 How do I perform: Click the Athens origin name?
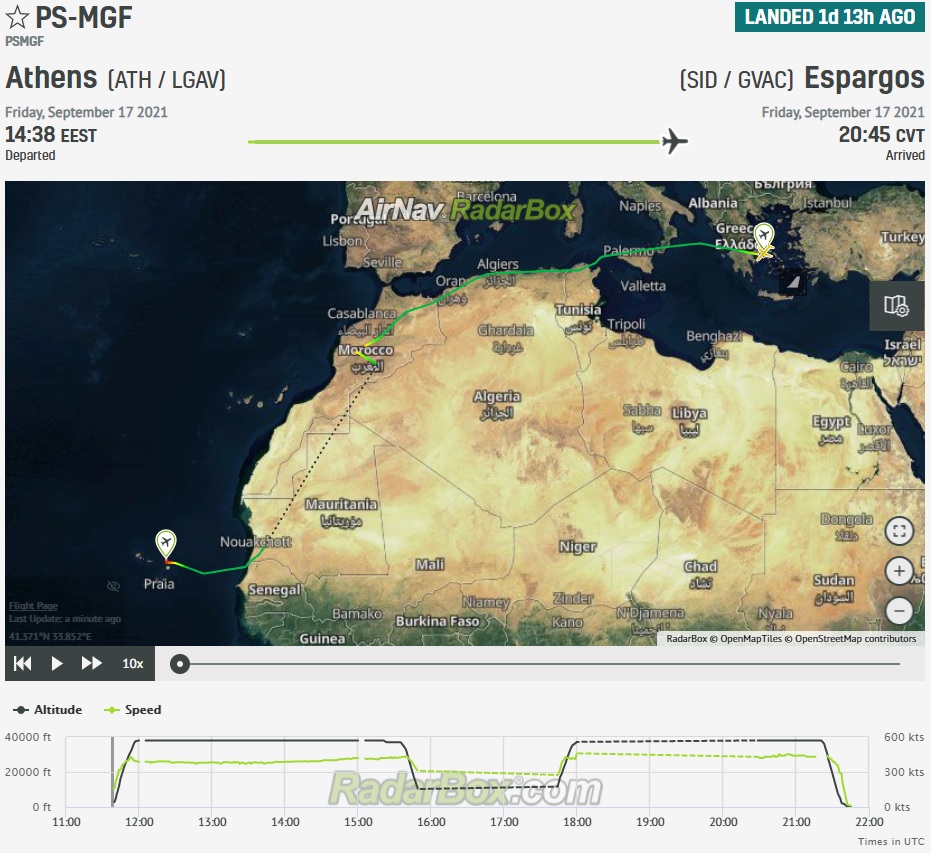point(52,78)
